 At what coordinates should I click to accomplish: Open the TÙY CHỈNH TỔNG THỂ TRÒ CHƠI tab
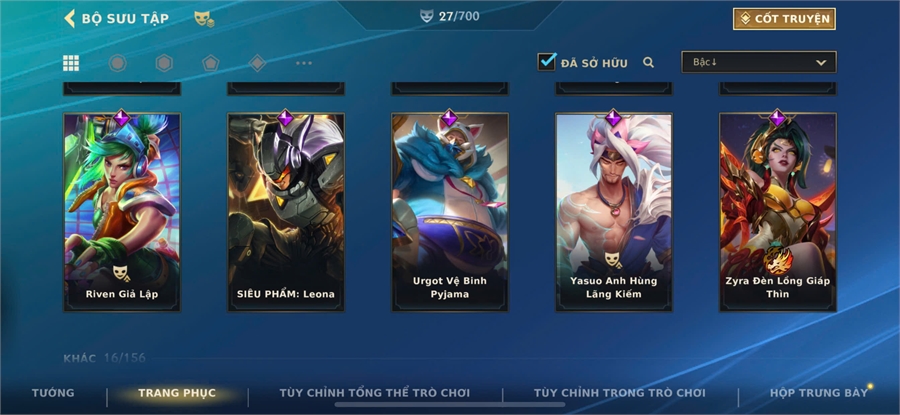click(375, 393)
